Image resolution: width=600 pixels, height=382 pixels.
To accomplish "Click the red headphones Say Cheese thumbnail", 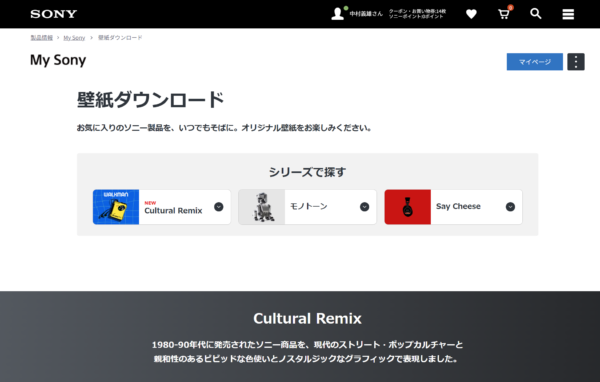I will [x=408, y=207].
